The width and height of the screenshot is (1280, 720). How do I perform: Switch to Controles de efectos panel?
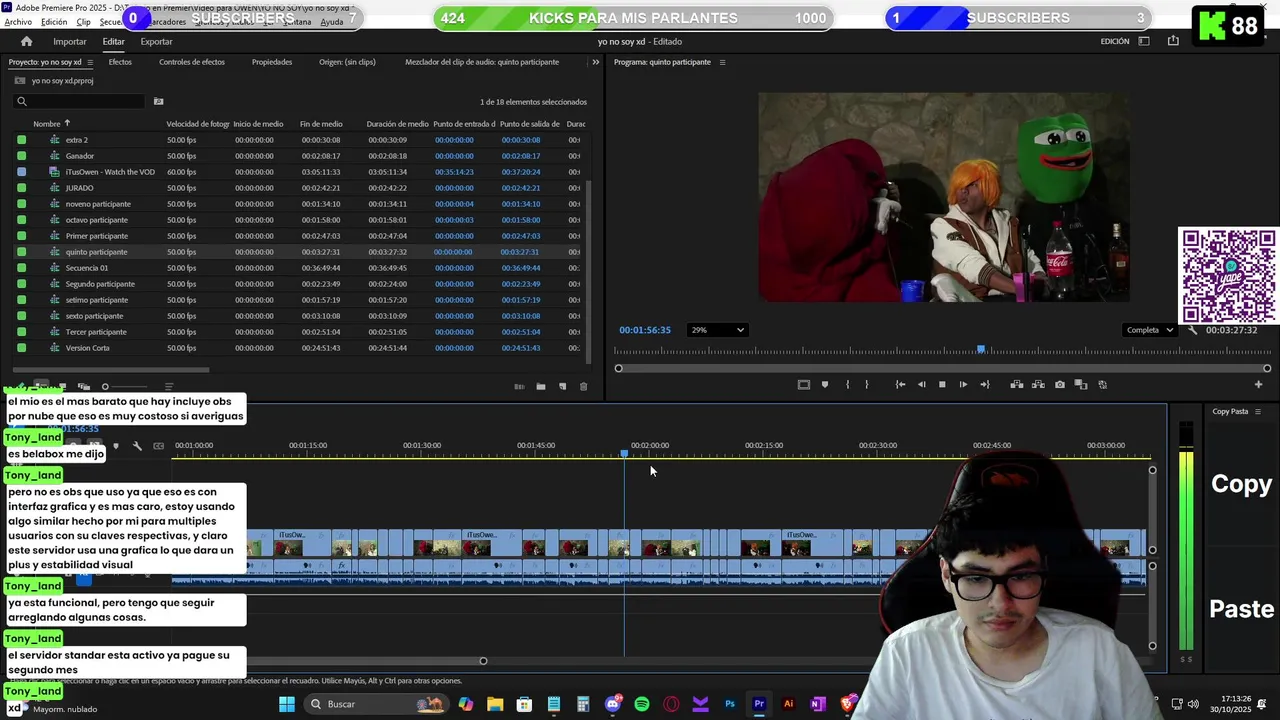click(x=192, y=62)
